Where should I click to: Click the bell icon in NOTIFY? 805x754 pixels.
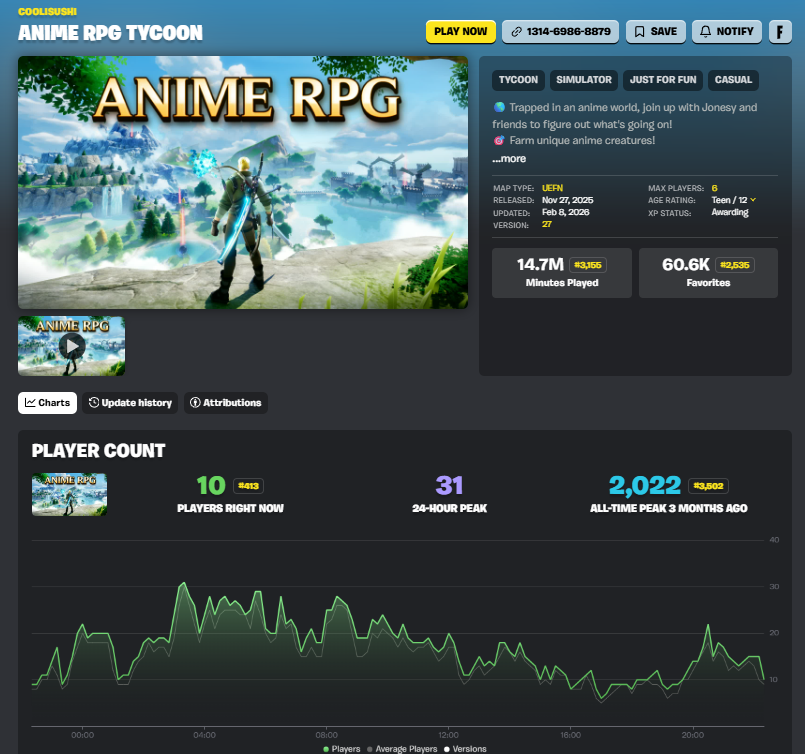coord(705,32)
